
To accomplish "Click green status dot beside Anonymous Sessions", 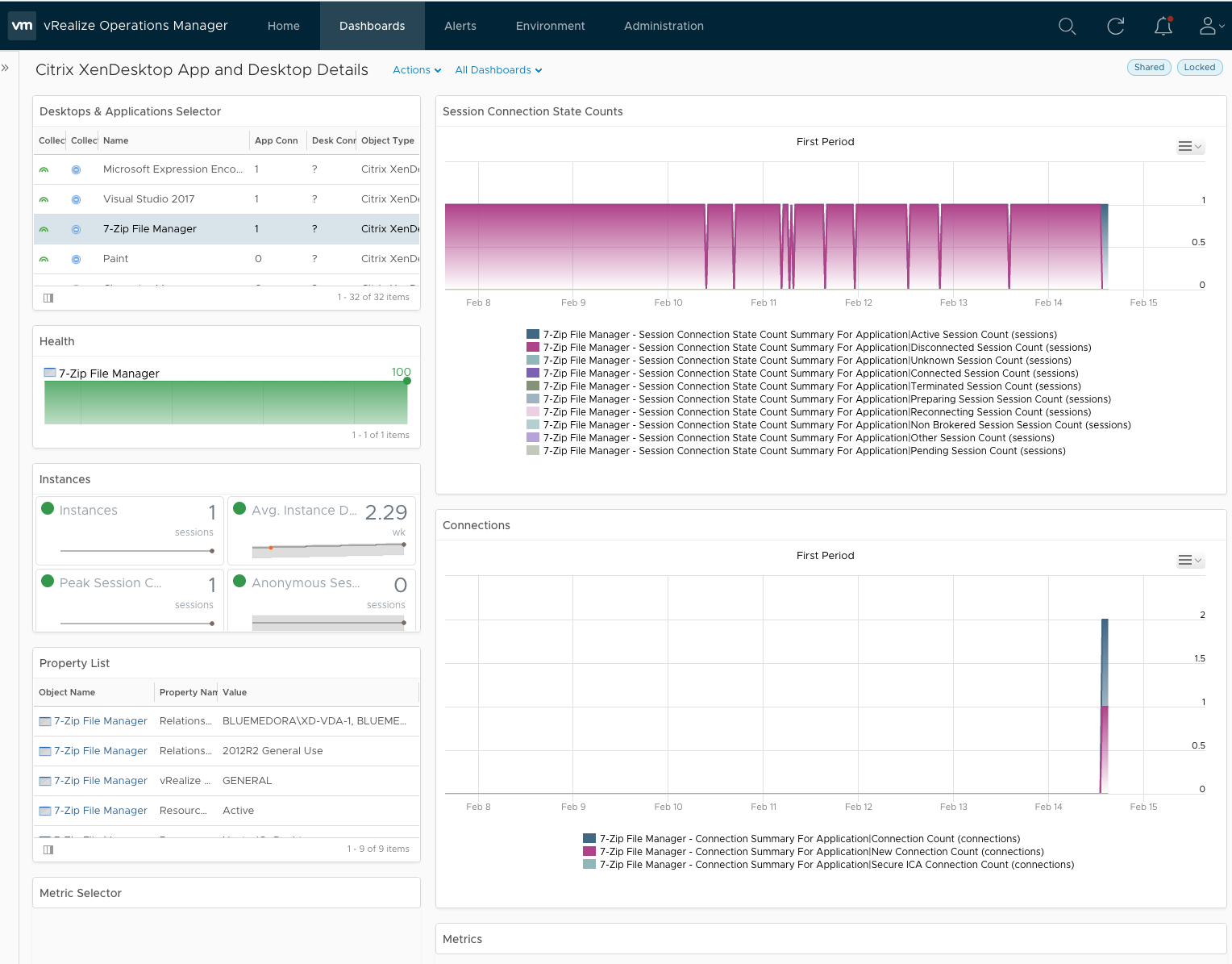I will (x=239, y=581).
